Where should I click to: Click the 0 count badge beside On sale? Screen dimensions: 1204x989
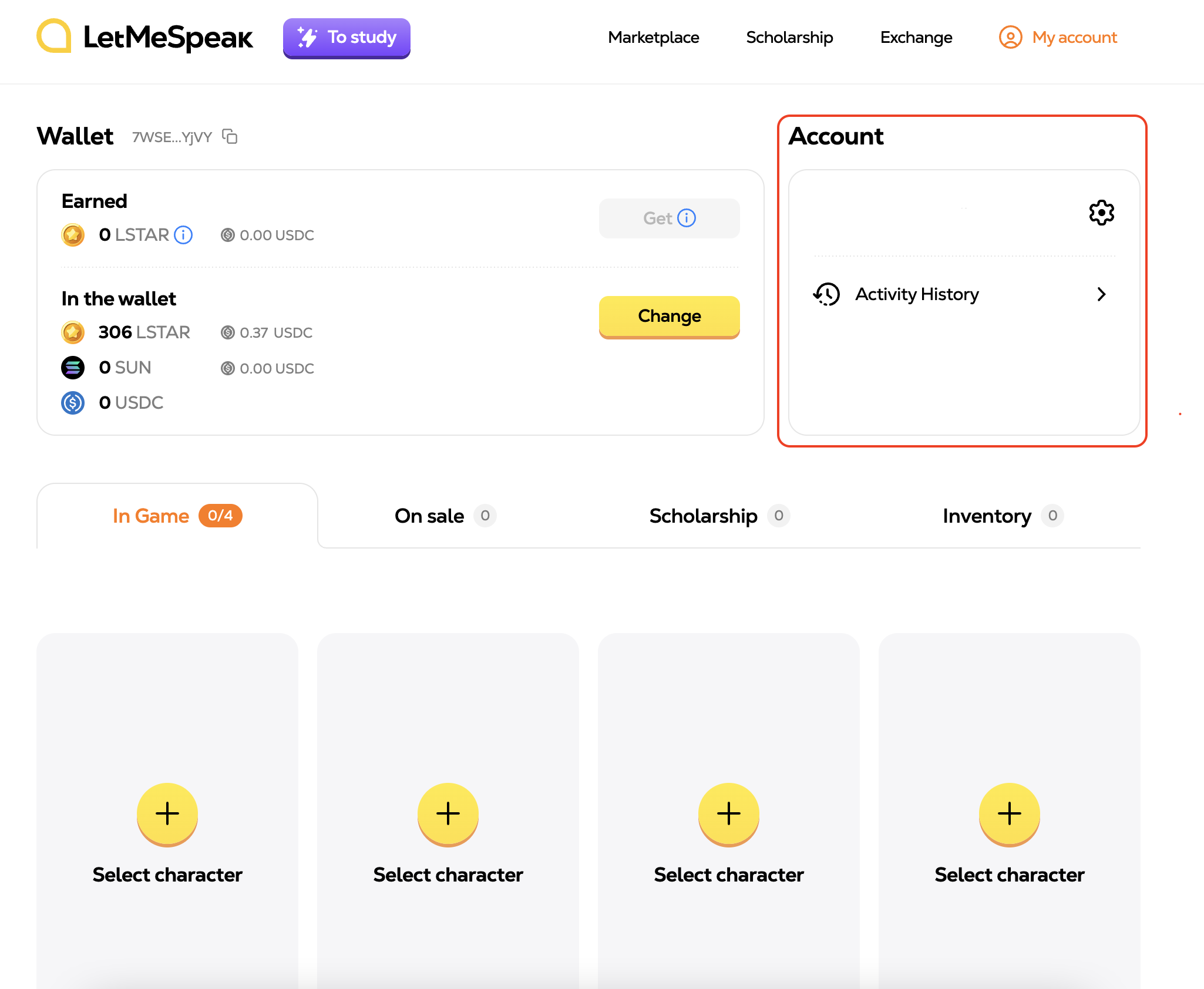(x=485, y=516)
